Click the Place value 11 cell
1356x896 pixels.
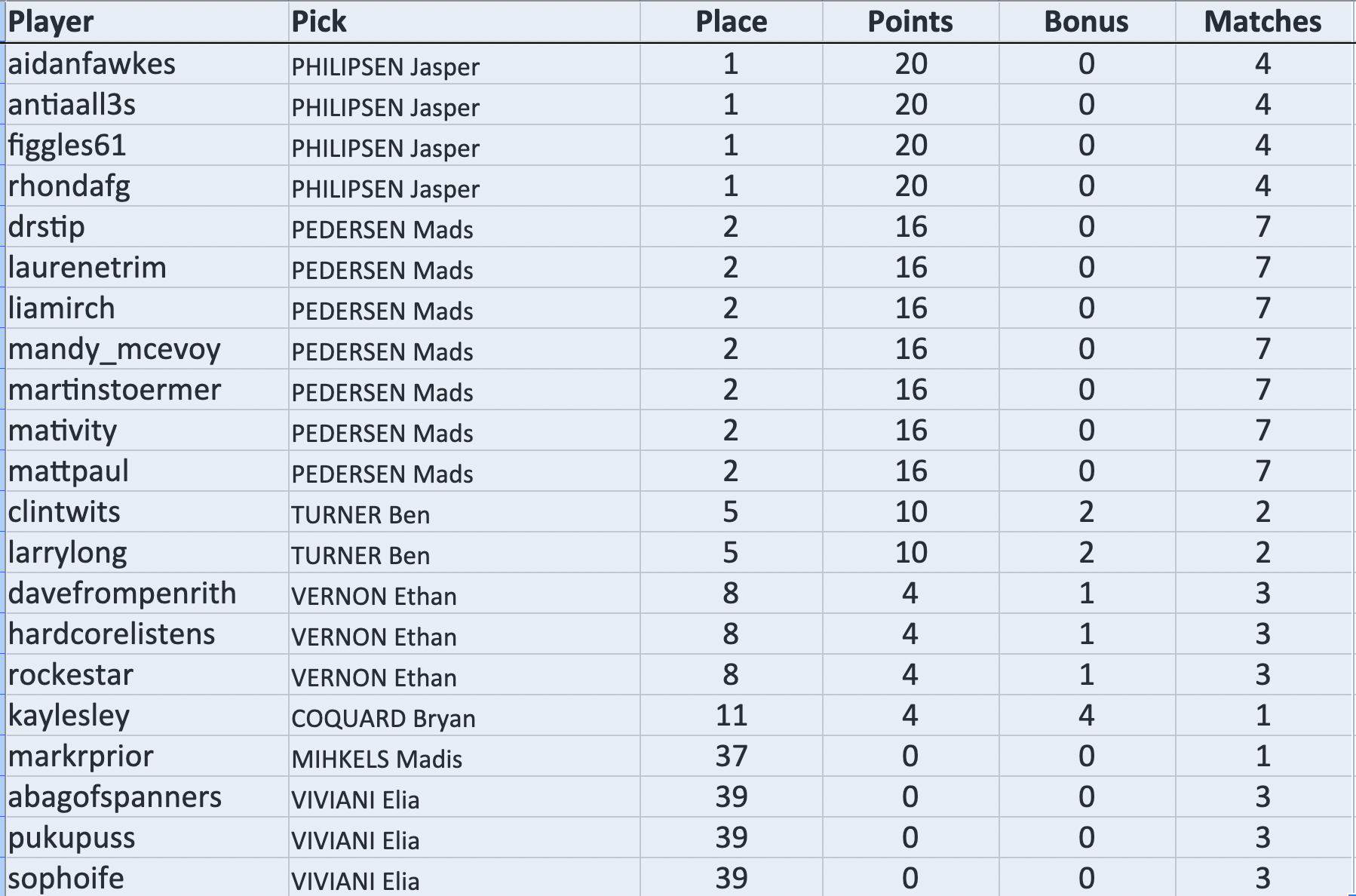pyautogui.click(x=731, y=716)
